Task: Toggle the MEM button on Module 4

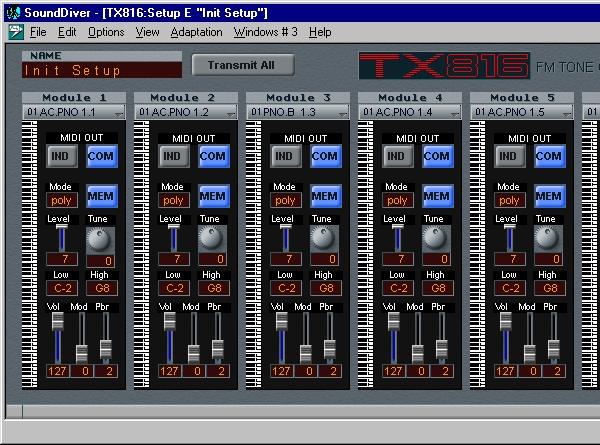Action: pyautogui.click(x=438, y=196)
